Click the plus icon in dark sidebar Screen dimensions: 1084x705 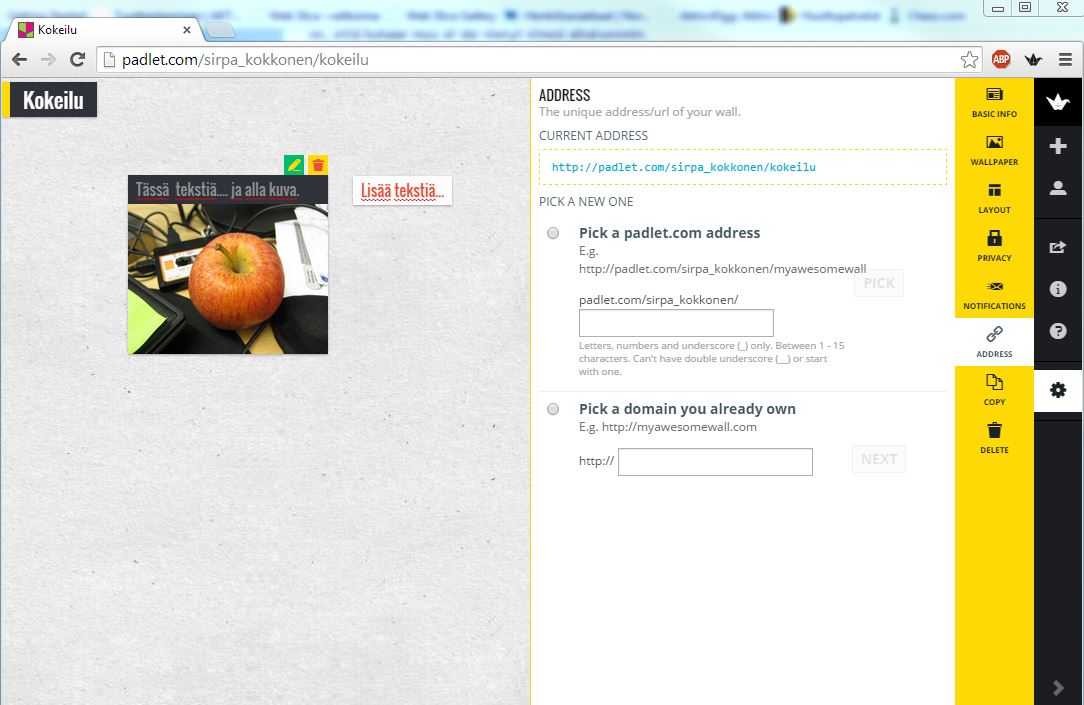(x=1058, y=147)
